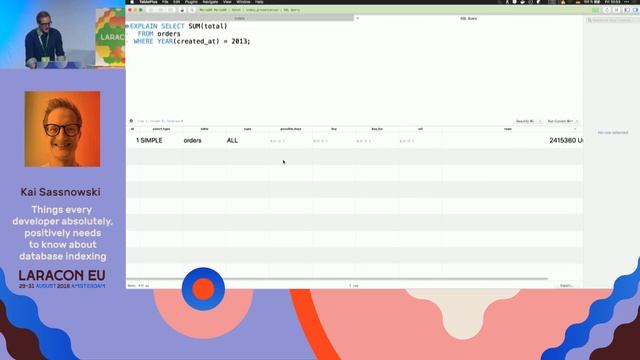Click the Export button in the status bar

click(567, 286)
